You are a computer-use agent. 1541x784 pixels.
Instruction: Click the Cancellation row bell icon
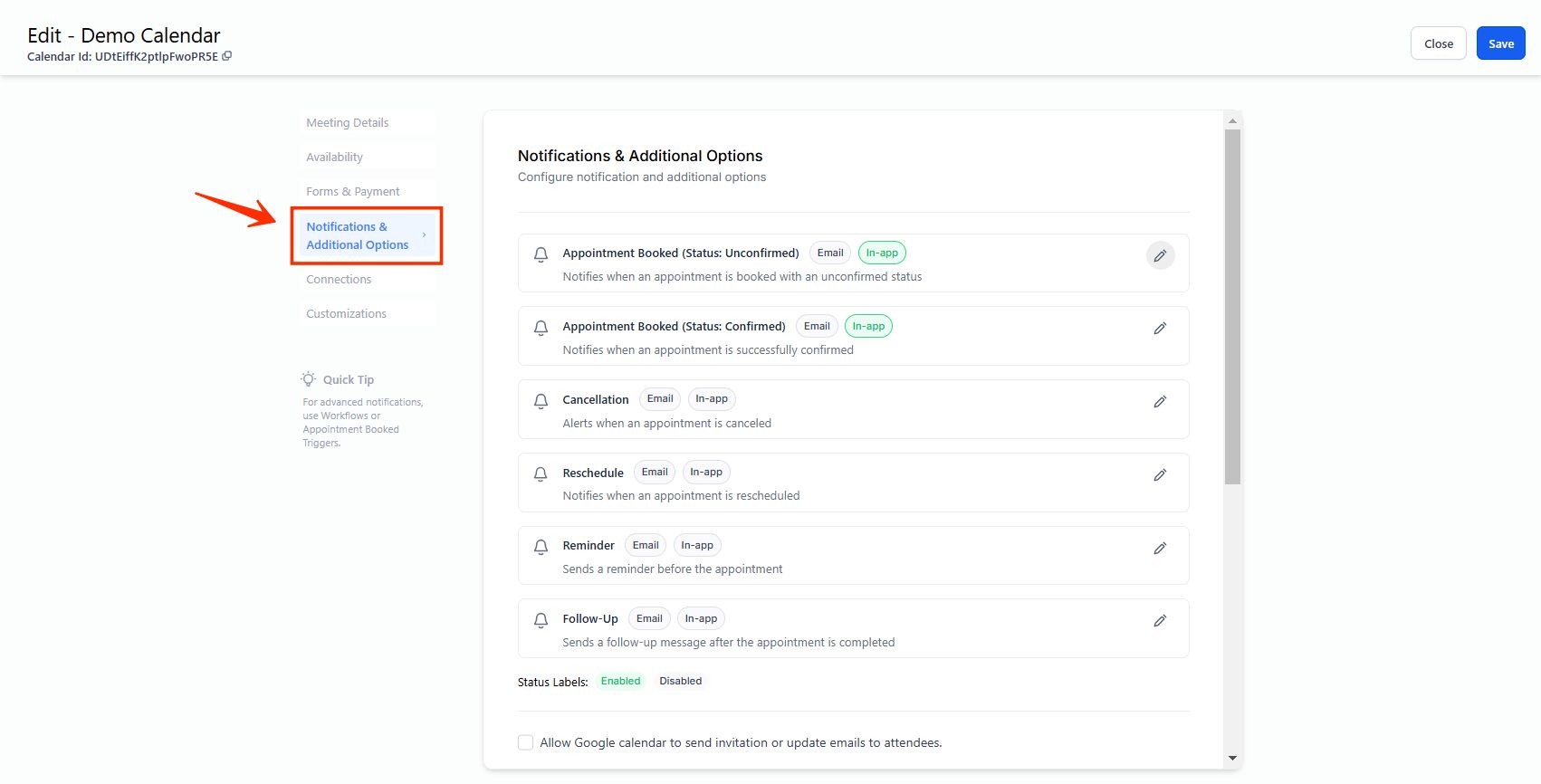[x=541, y=401]
